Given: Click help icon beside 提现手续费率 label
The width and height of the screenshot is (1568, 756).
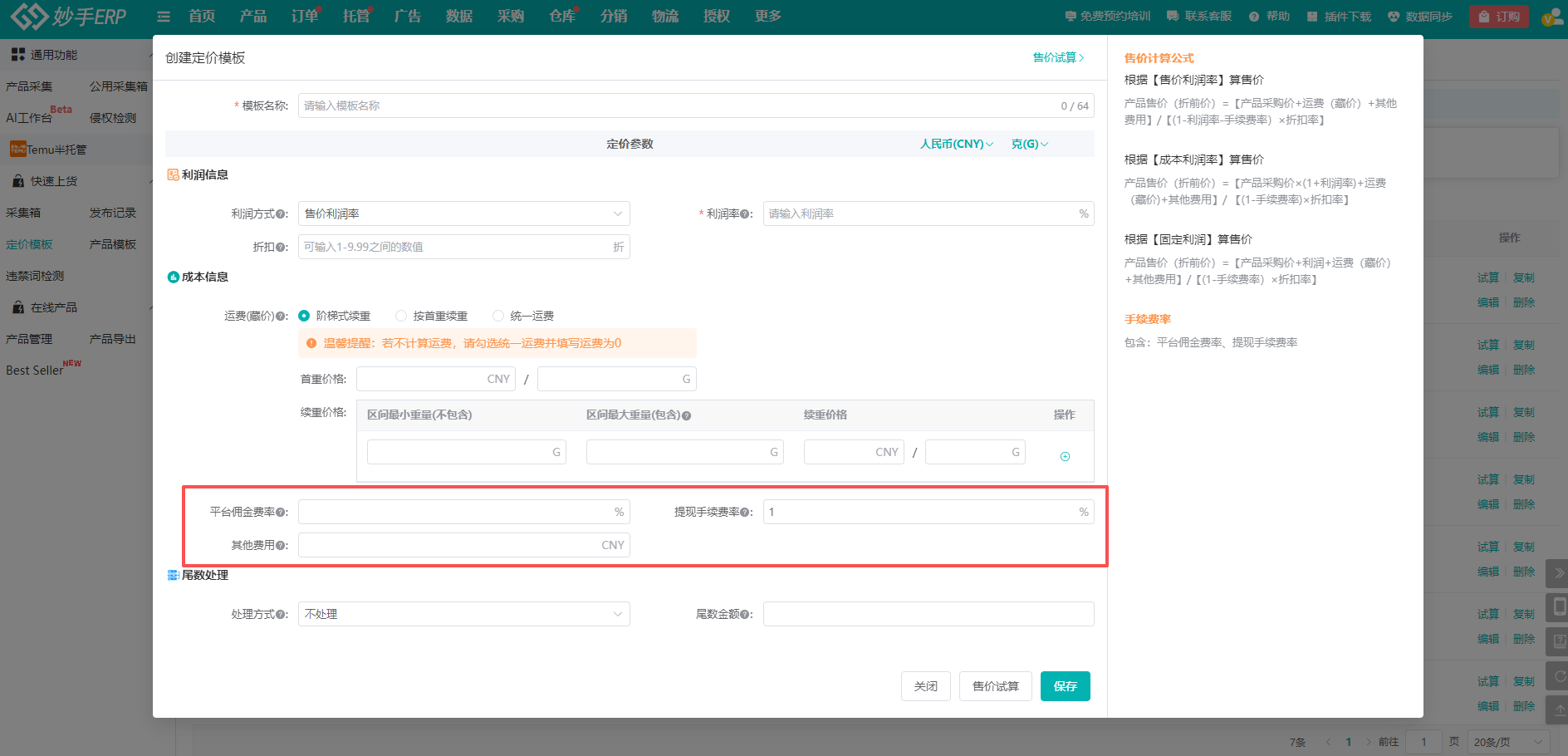Looking at the screenshot, I should (x=744, y=513).
